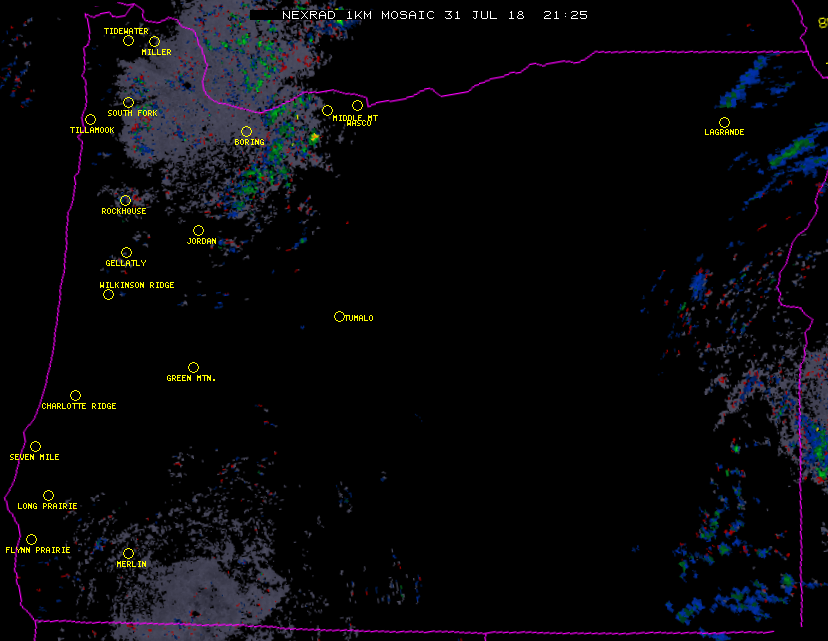The image size is (828, 641).
Task: Click the Tumalo station circle
Action: coord(339,316)
